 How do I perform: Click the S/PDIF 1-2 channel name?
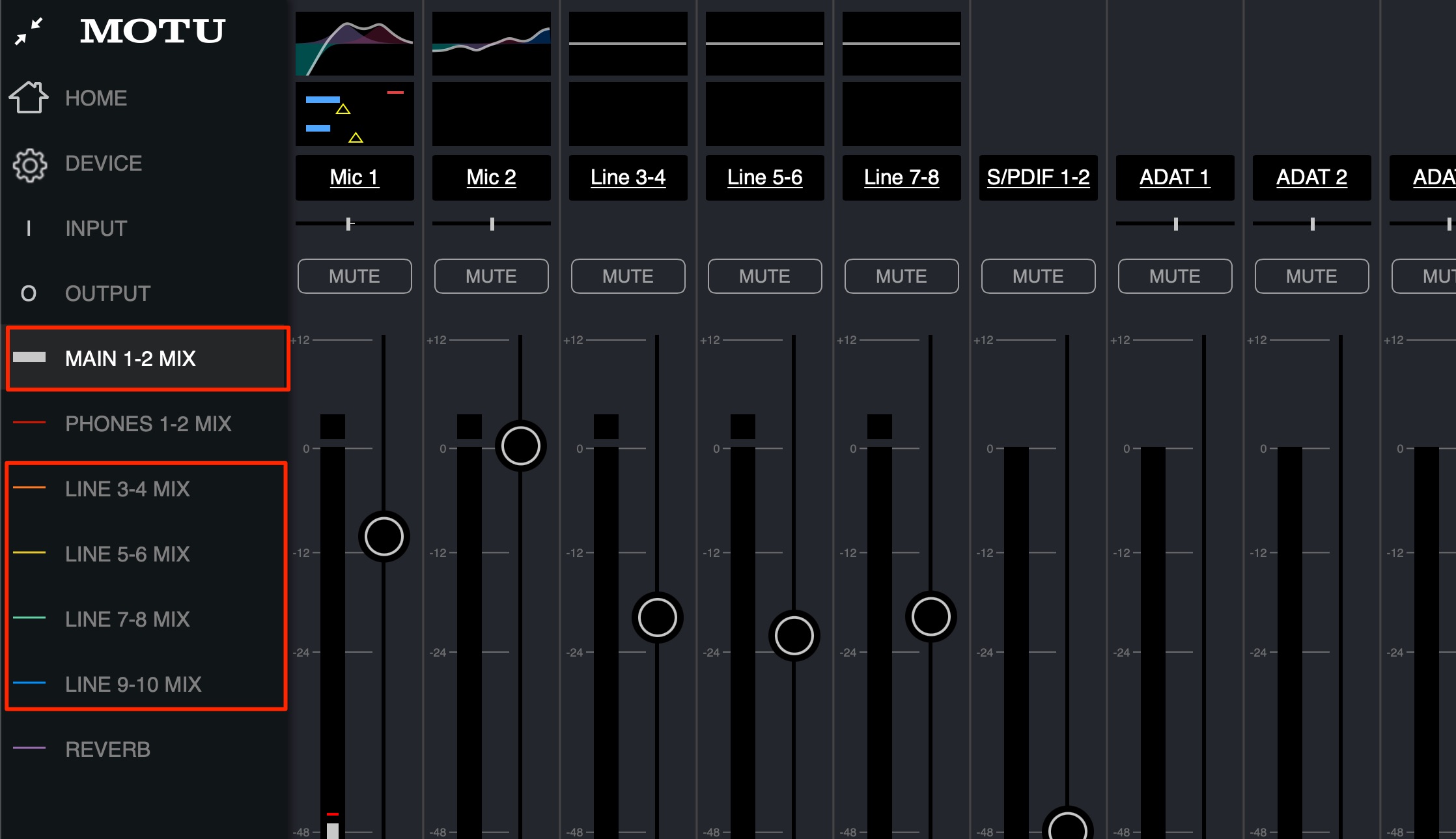click(x=1039, y=177)
